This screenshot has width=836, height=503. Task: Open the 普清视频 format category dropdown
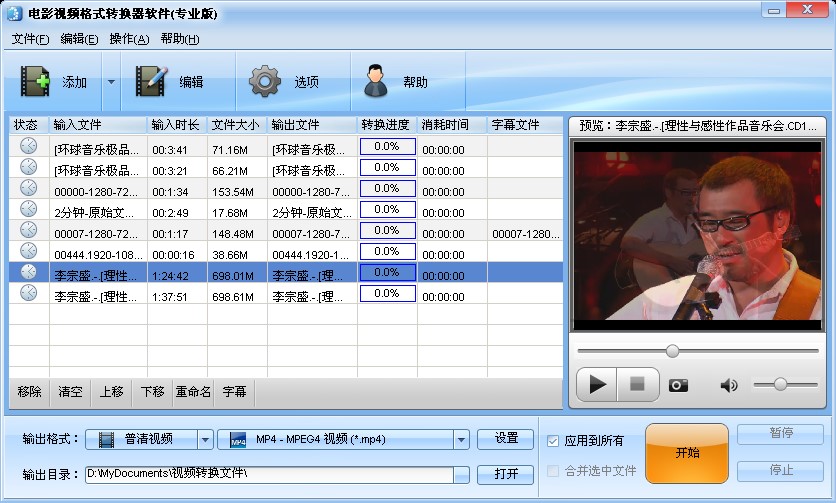click(x=149, y=439)
